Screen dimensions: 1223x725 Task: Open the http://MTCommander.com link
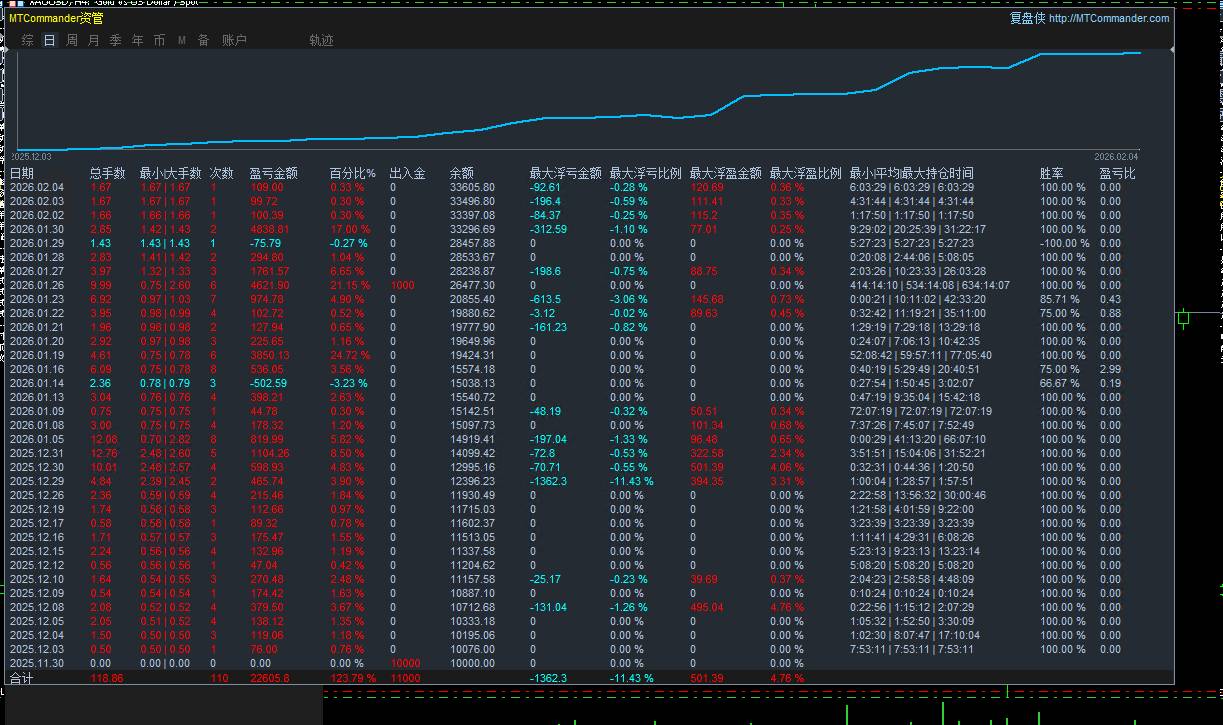pyautogui.click(x=1109, y=18)
